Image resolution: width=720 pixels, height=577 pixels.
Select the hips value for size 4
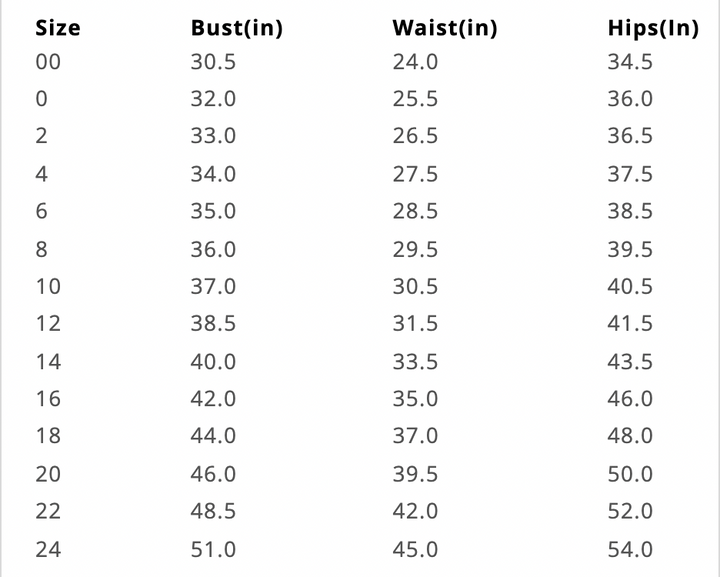click(x=630, y=174)
